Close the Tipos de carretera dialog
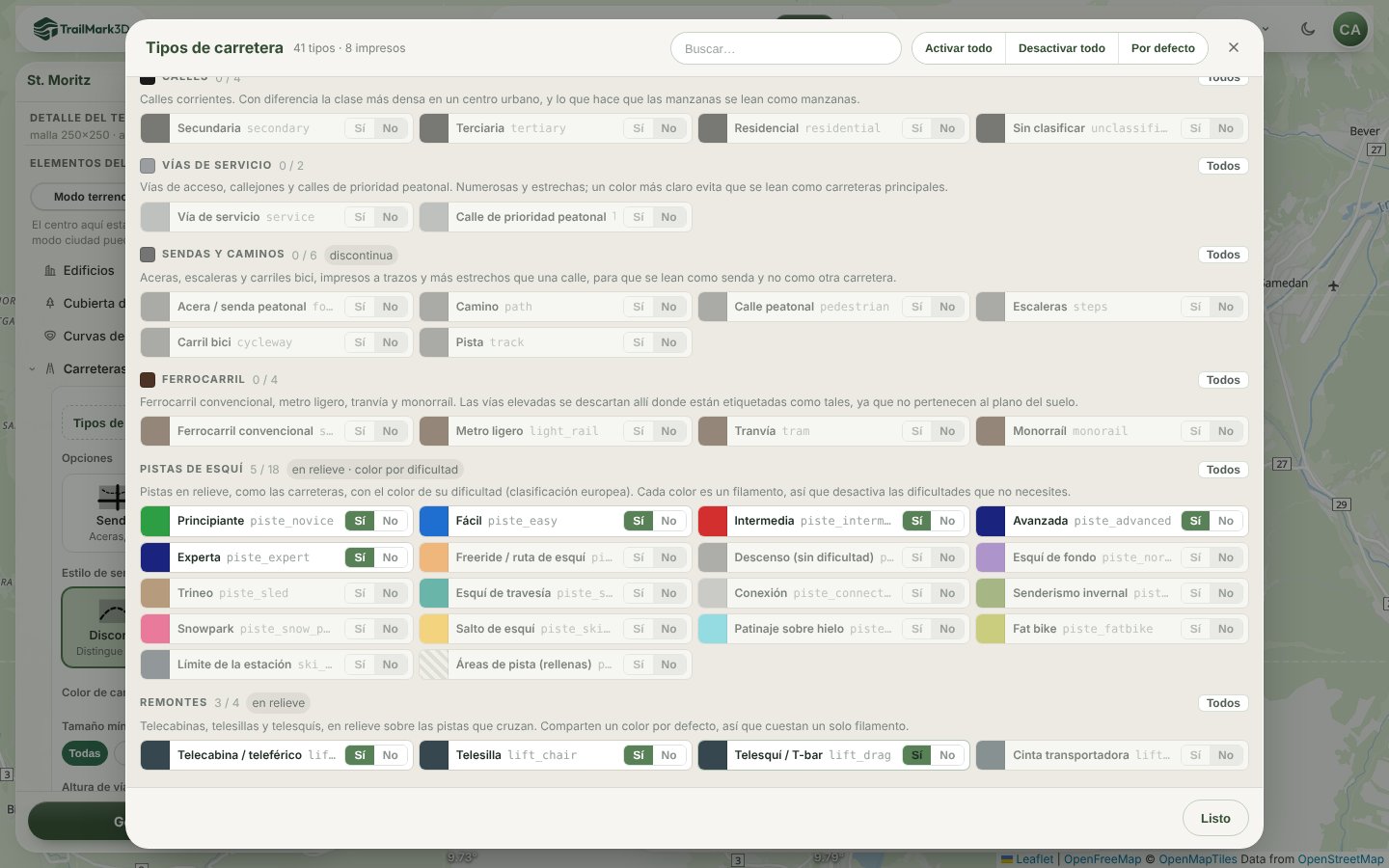 point(1234,47)
